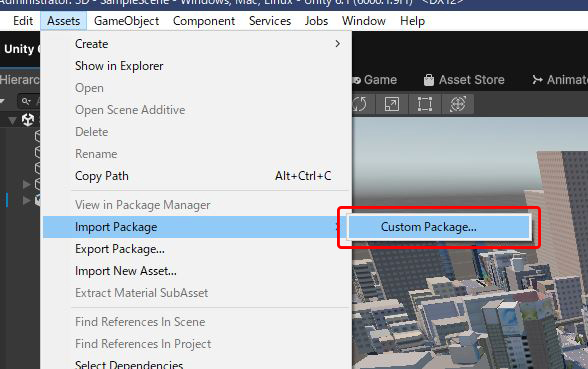This screenshot has height=369, width=588.
Task: Select the Scale tool icon
Action: click(x=392, y=104)
